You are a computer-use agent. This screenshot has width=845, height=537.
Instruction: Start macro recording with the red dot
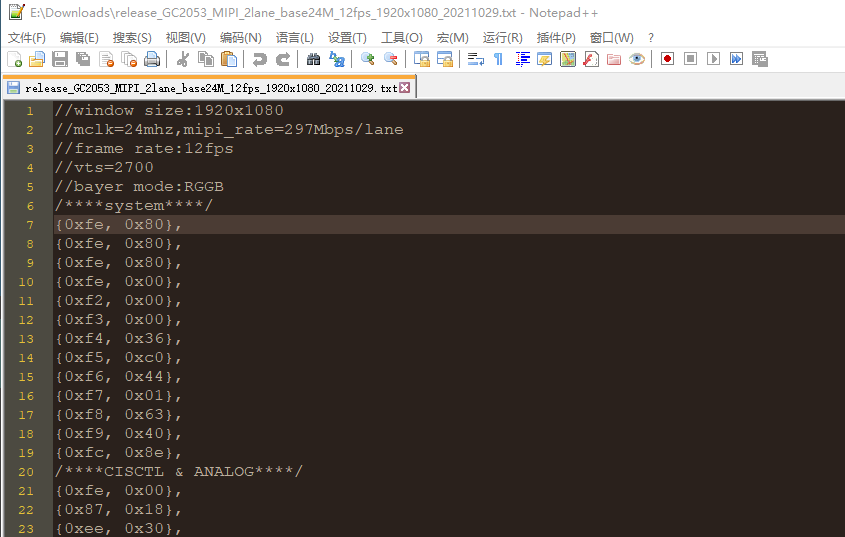click(667, 59)
